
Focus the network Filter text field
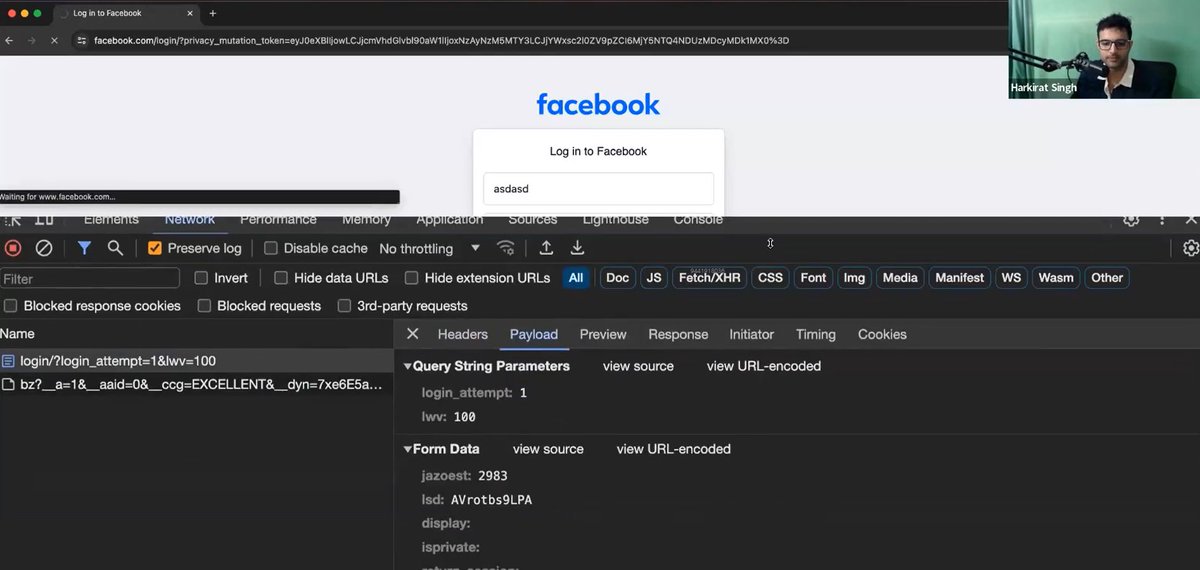pos(90,278)
